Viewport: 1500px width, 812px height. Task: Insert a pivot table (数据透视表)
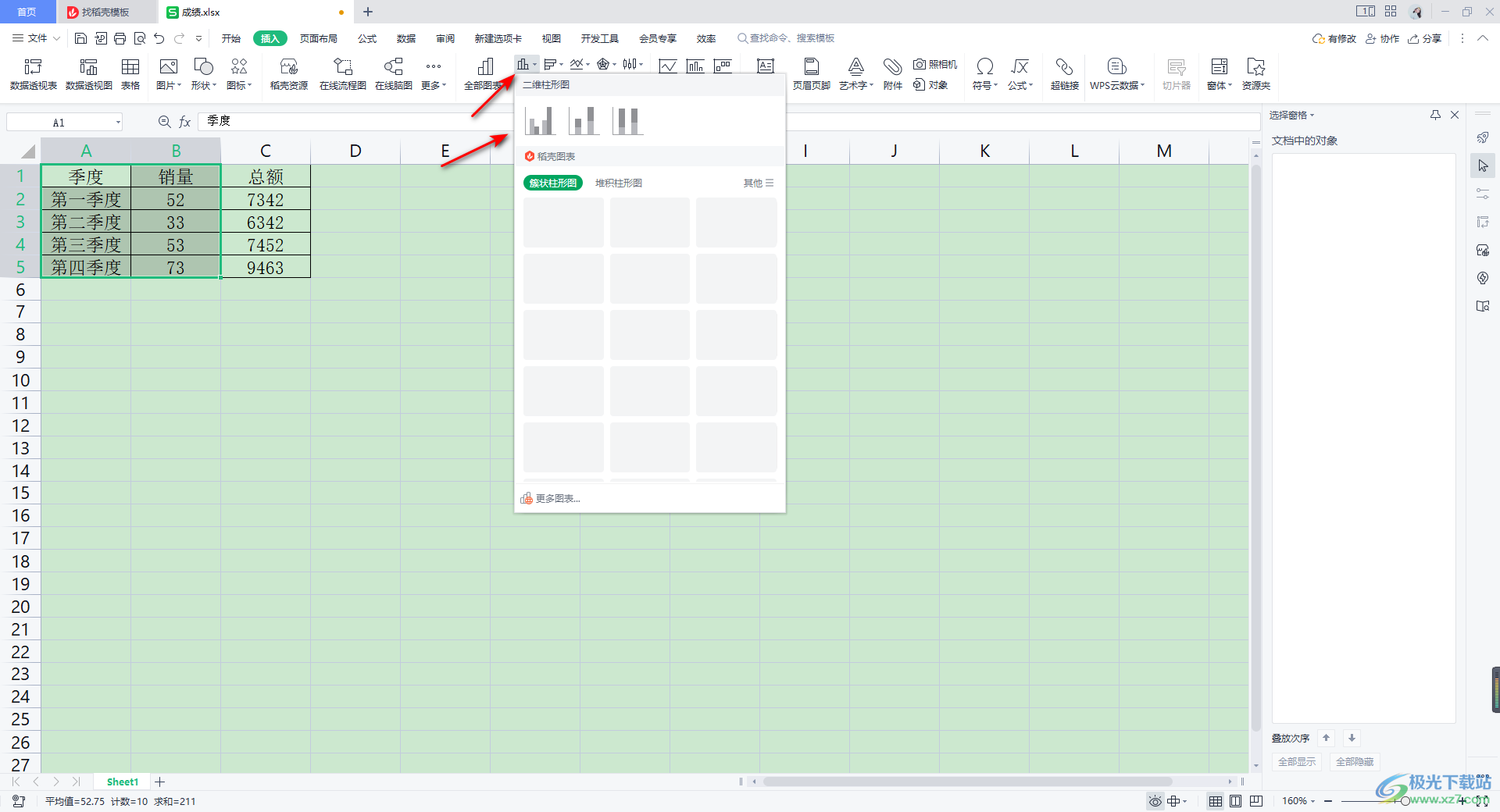coord(33,74)
